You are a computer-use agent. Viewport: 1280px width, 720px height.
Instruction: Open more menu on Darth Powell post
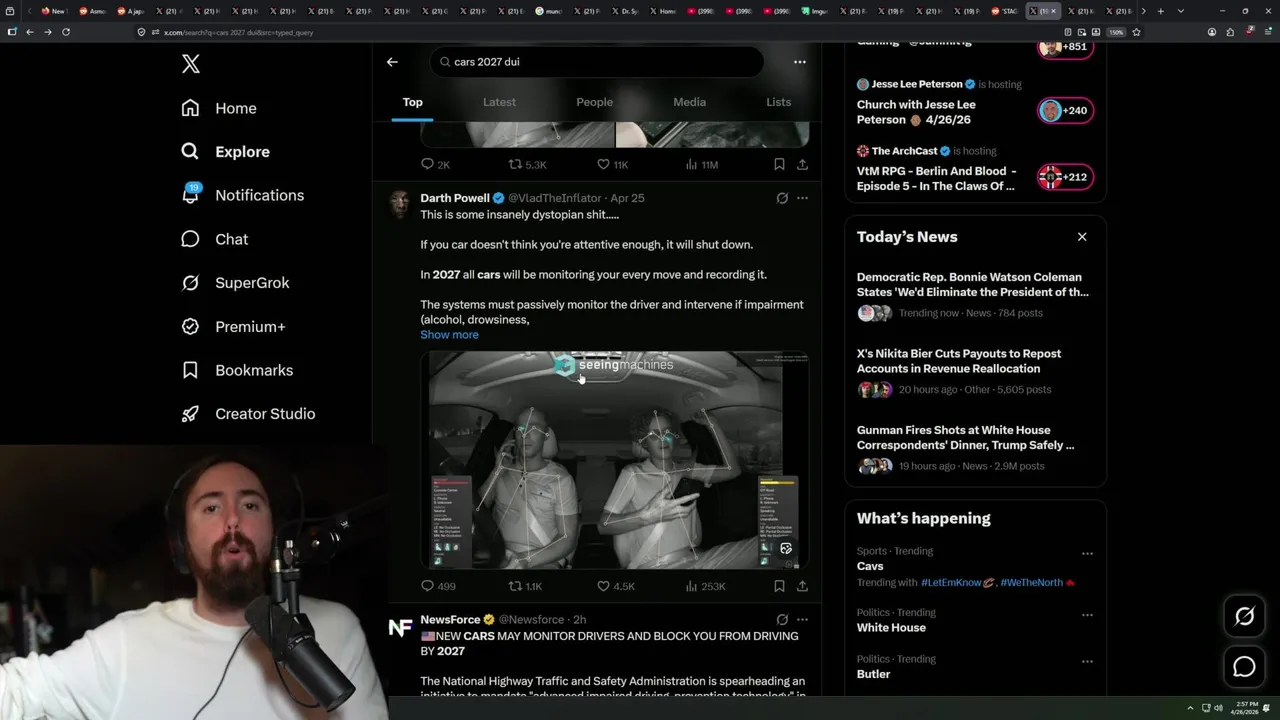pos(802,198)
